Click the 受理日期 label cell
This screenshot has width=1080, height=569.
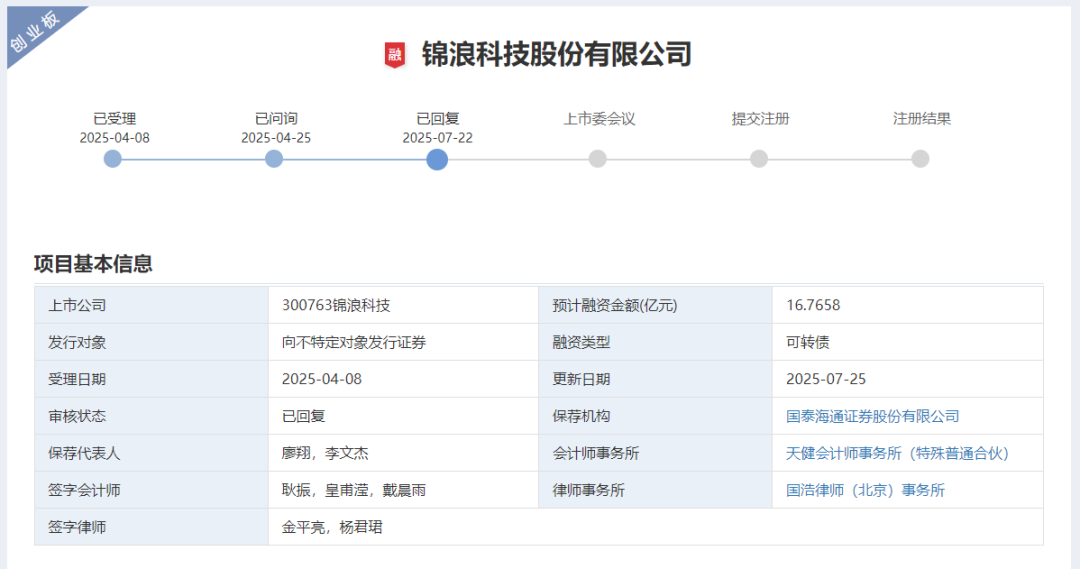coord(152,379)
